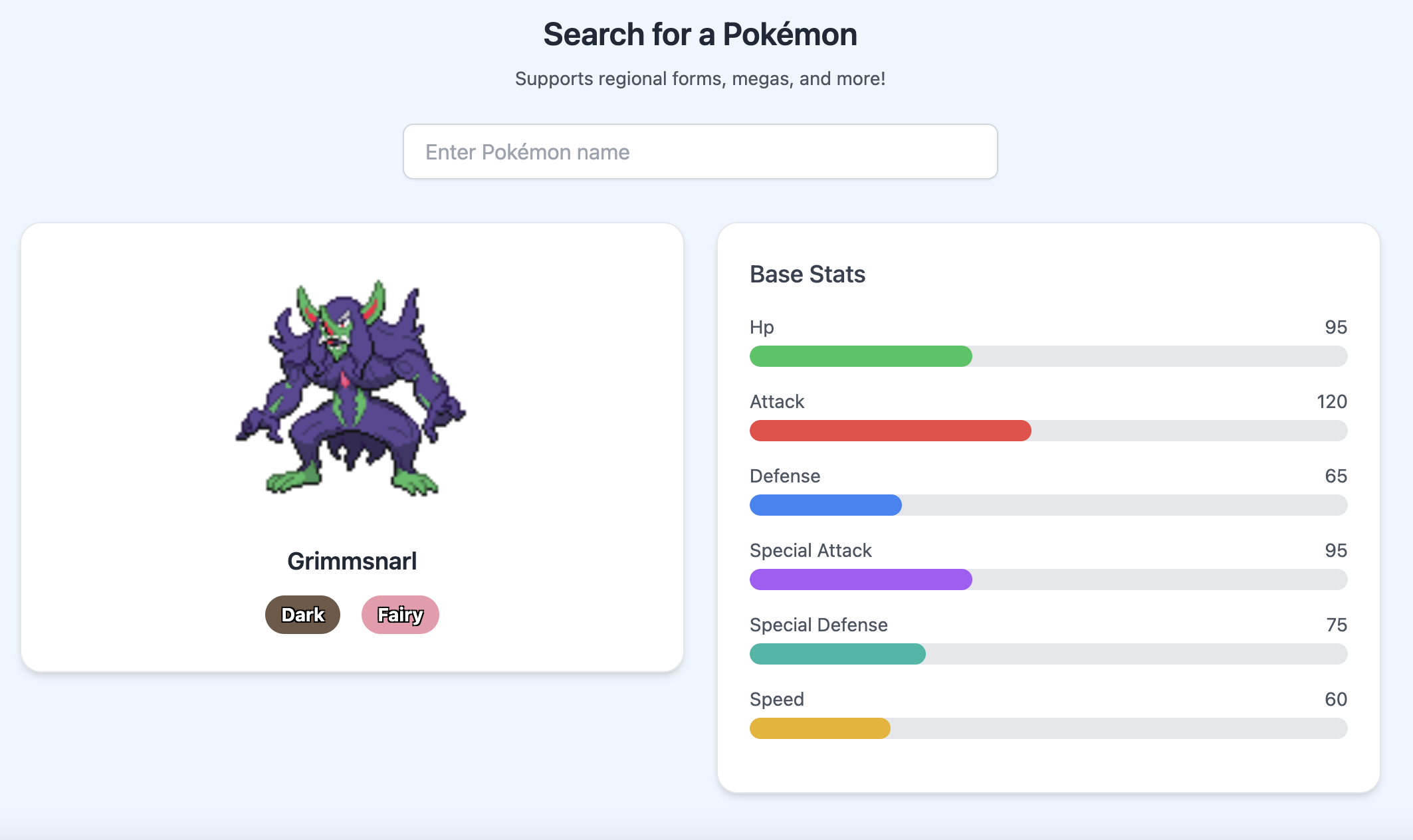Click the regional forms subtitle text
1413x840 pixels.
click(x=700, y=78)
